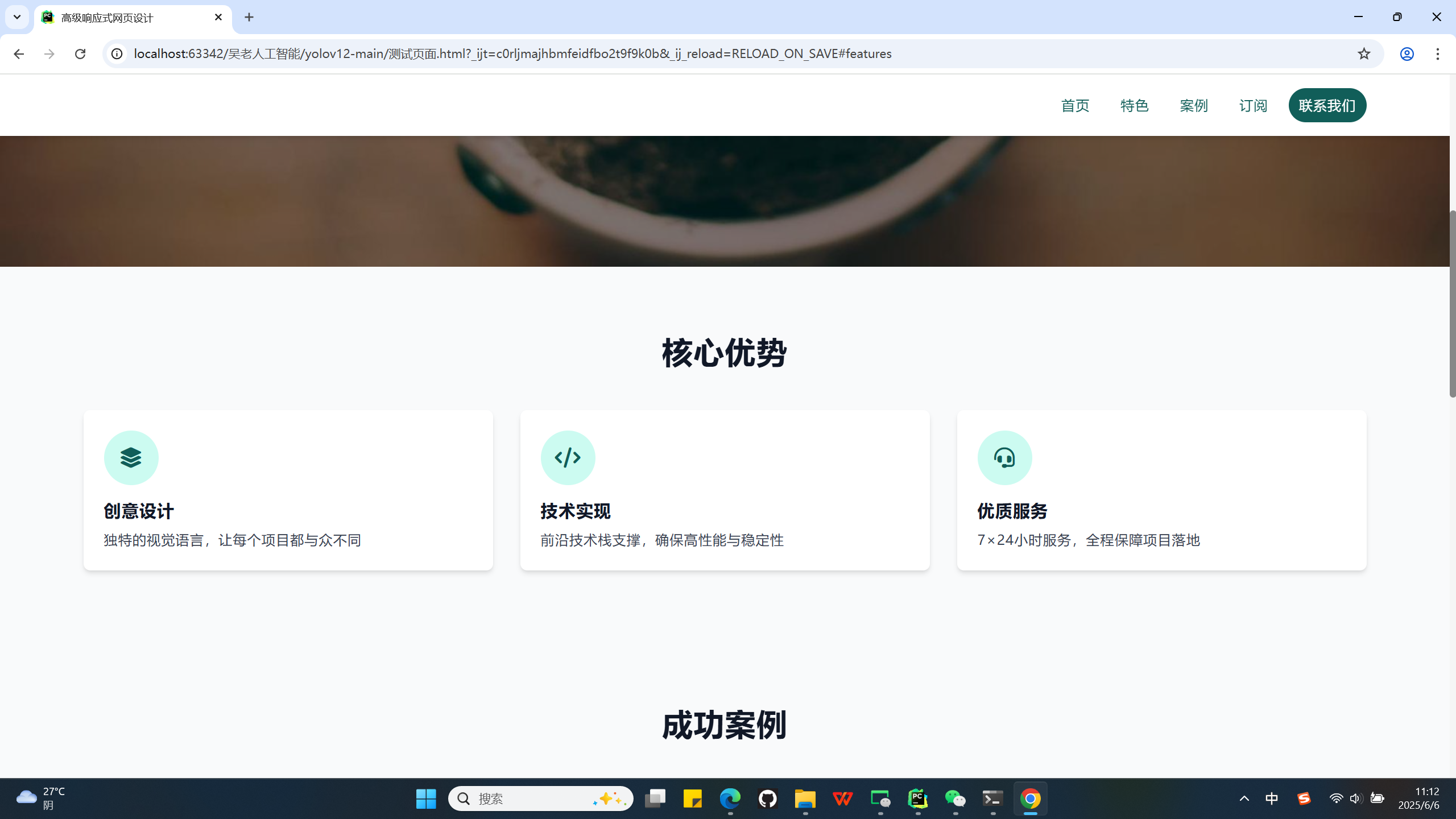Bookmark this page with the star icon
1456x819 pixels.
1363,53
